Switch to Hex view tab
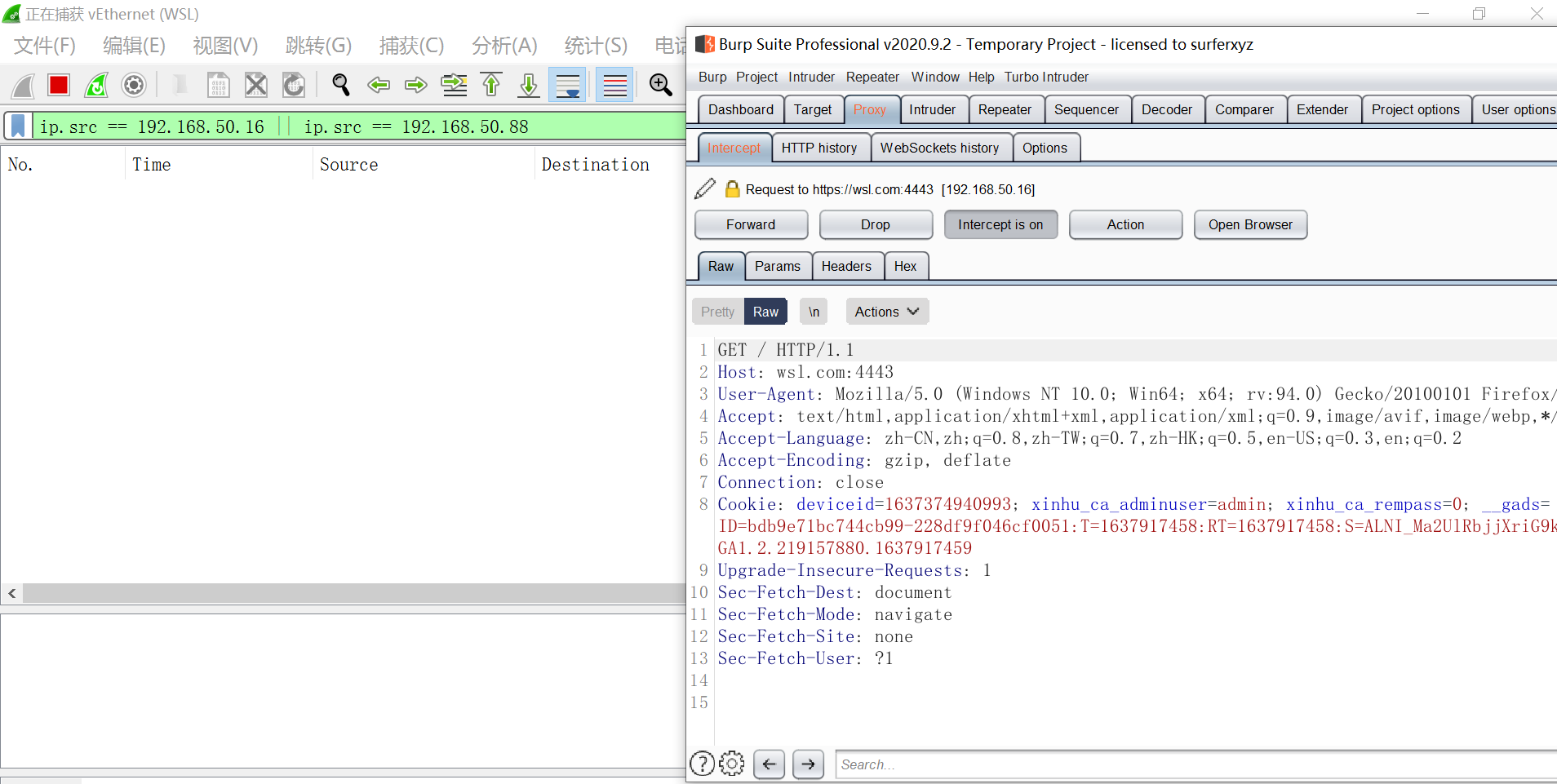 pos(905,266)
